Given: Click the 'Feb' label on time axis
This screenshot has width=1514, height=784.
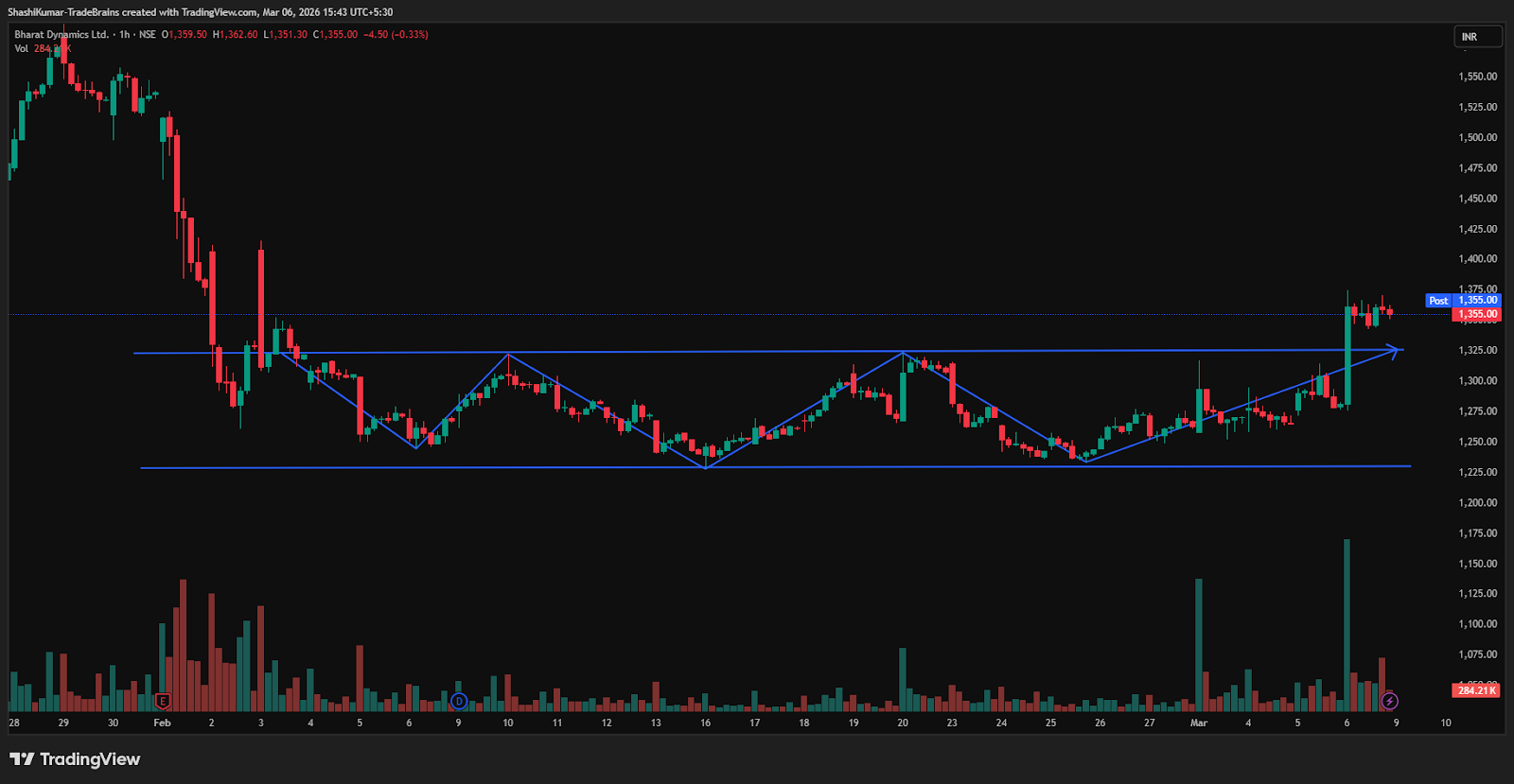Looking at the screenshot, I should point(162,723).
